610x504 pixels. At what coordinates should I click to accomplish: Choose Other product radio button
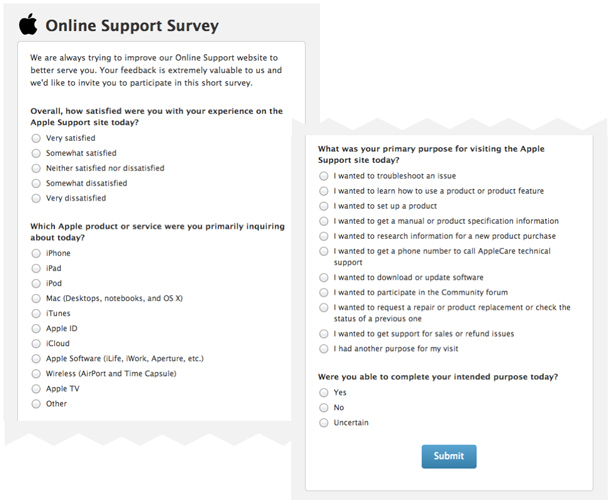coord(36,404)
